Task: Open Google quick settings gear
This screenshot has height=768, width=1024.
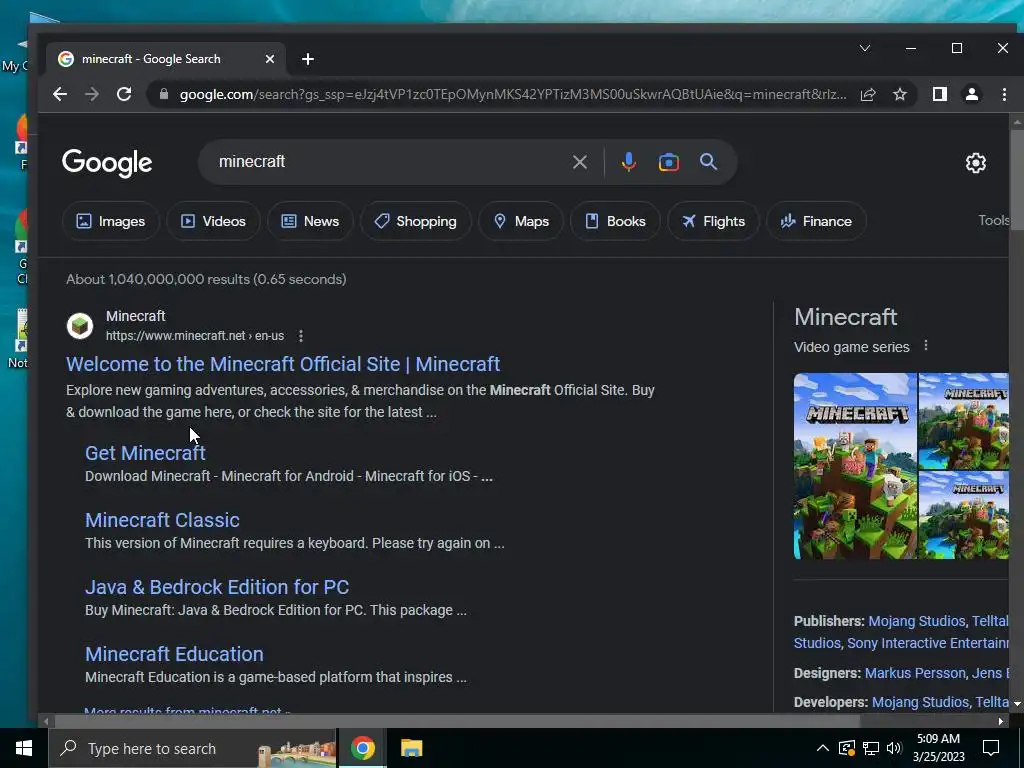Action: tap(976, 163)
